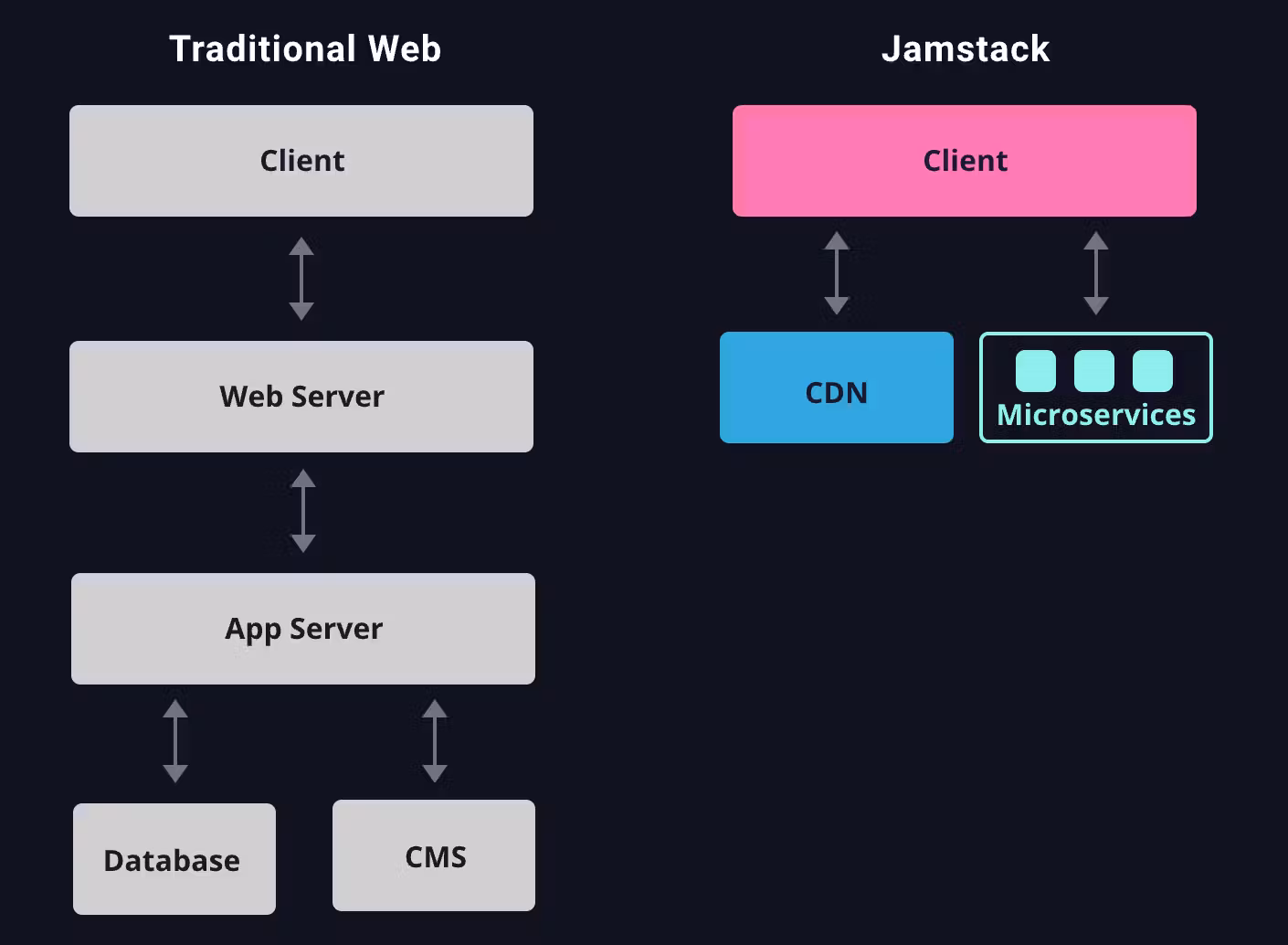The width and height of the screenshot is (1288, 945).
Task: Select the pink Client block under Jamstack
Action: pyautogui.click(x=964, y=161)
